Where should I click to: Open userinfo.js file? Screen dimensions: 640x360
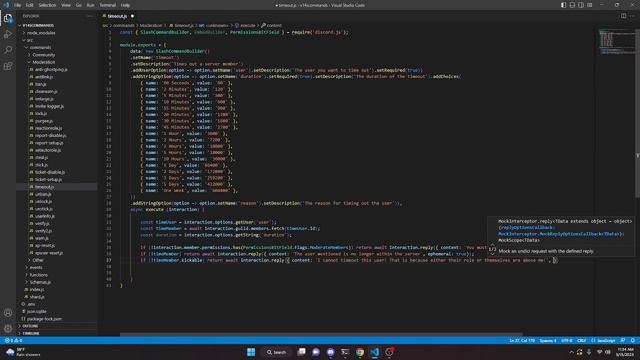[44, 216]
